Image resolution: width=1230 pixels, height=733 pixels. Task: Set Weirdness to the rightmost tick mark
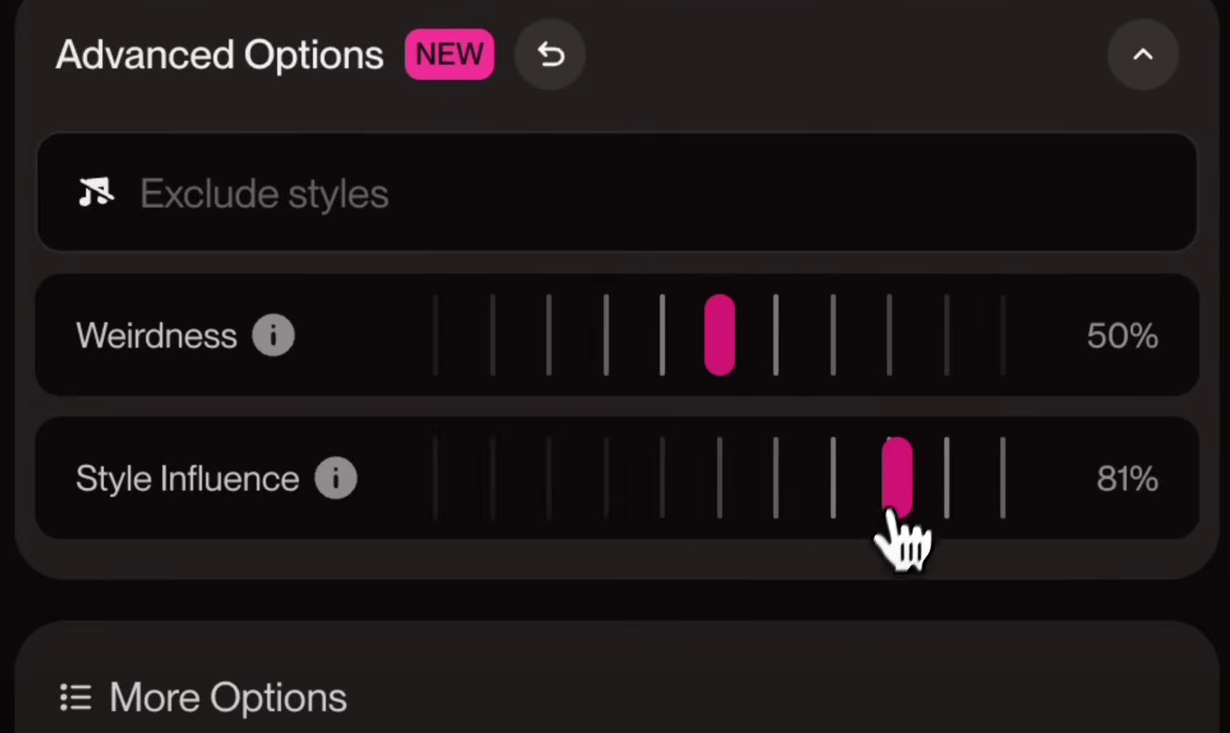coord(1002,336)
